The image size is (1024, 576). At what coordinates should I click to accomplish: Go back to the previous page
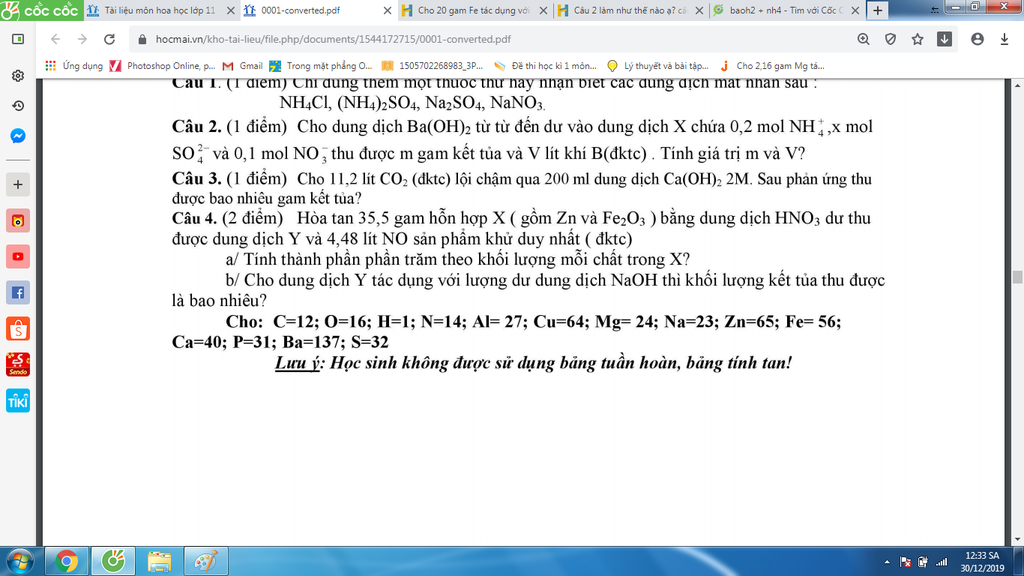(56, 39)
